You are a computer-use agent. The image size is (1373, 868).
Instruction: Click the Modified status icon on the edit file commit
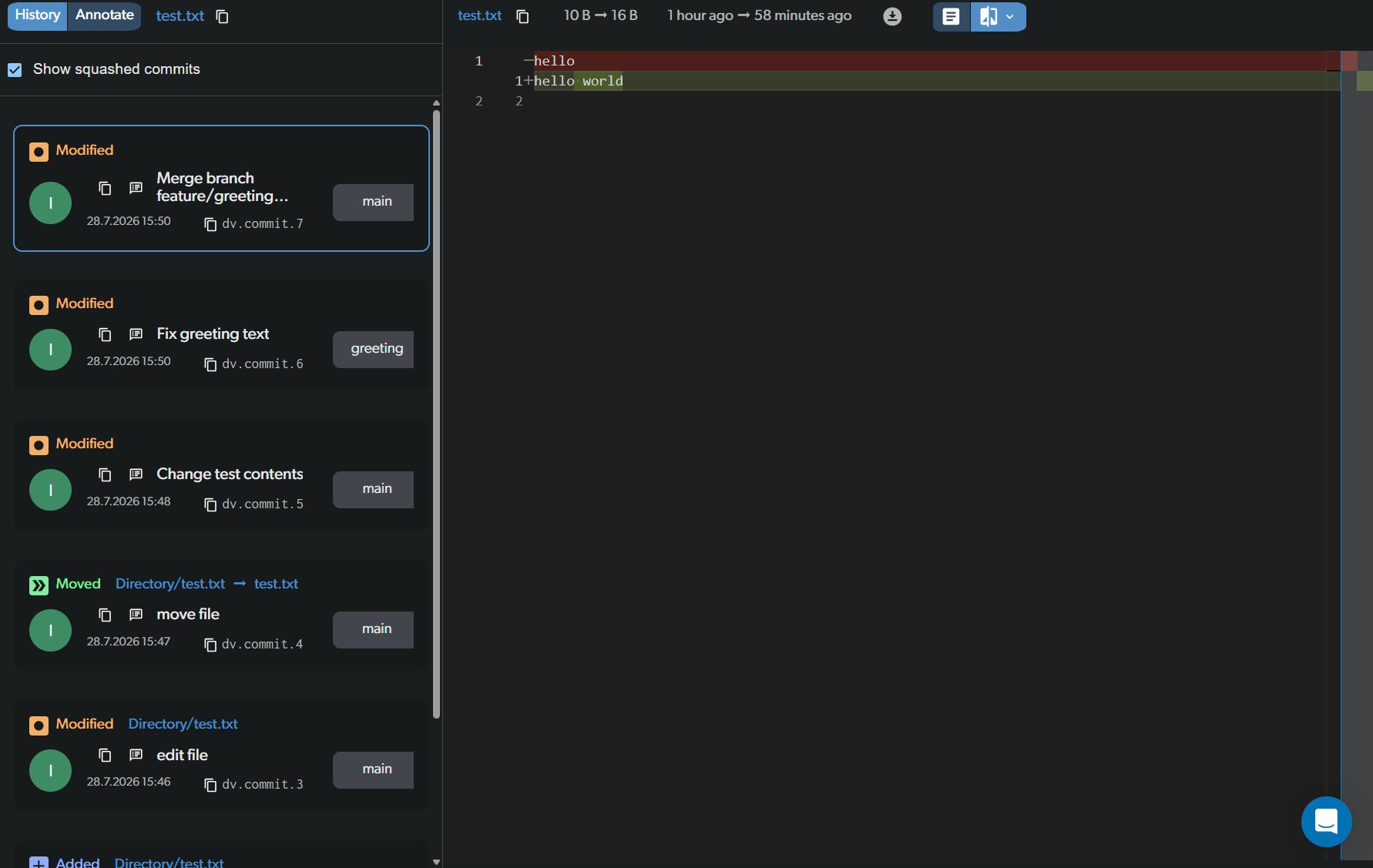point(39,725)
